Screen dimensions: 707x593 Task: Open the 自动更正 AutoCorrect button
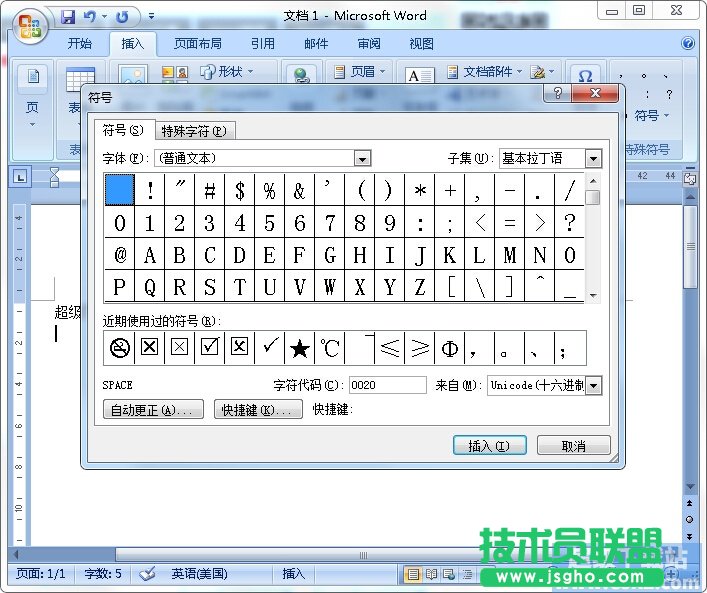pos(154,410)
